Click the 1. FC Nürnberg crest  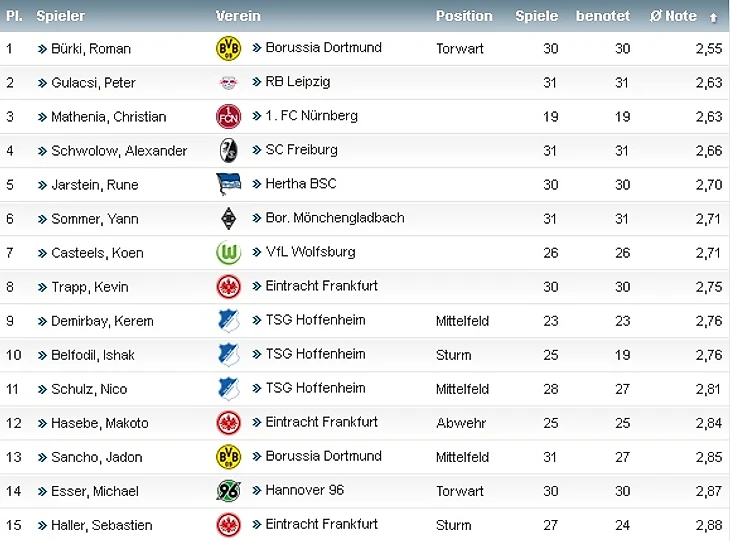pos(228,116)
